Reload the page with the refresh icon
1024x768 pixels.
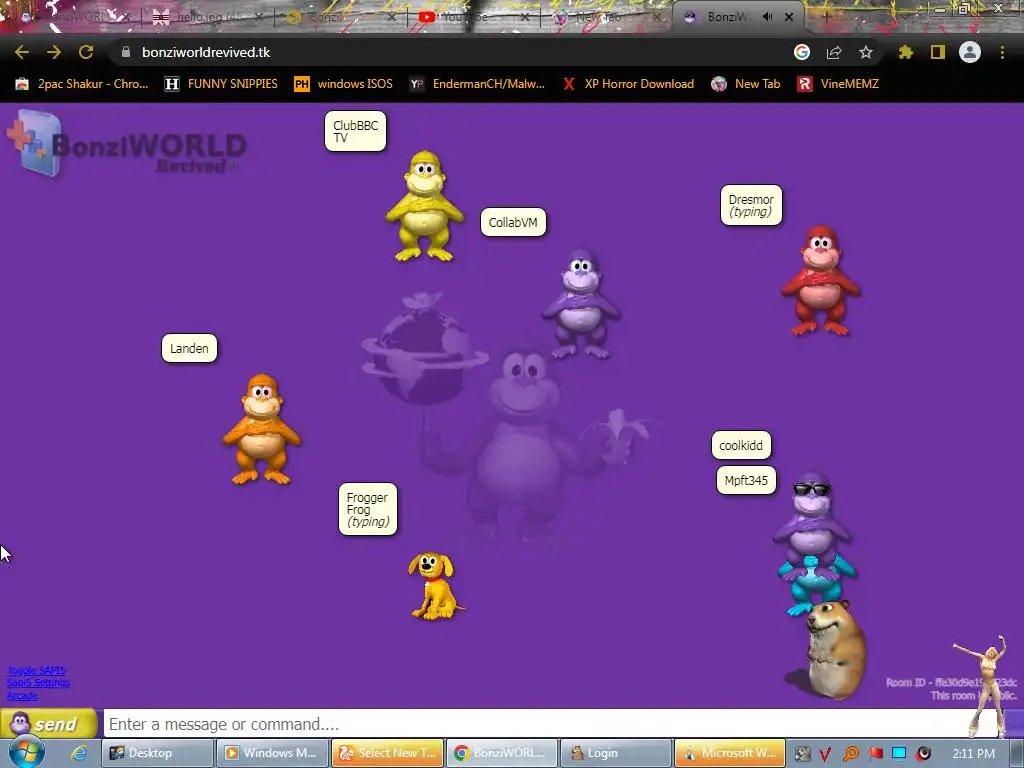(86, 52)
